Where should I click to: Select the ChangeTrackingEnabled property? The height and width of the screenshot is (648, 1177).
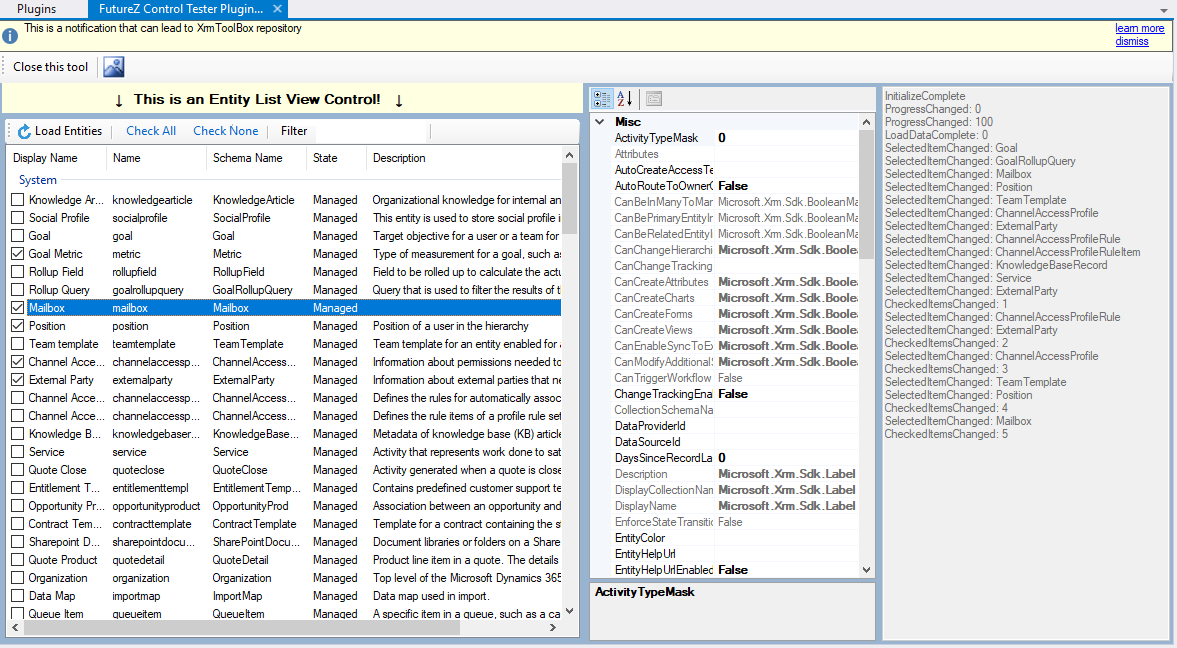point(664,393)
